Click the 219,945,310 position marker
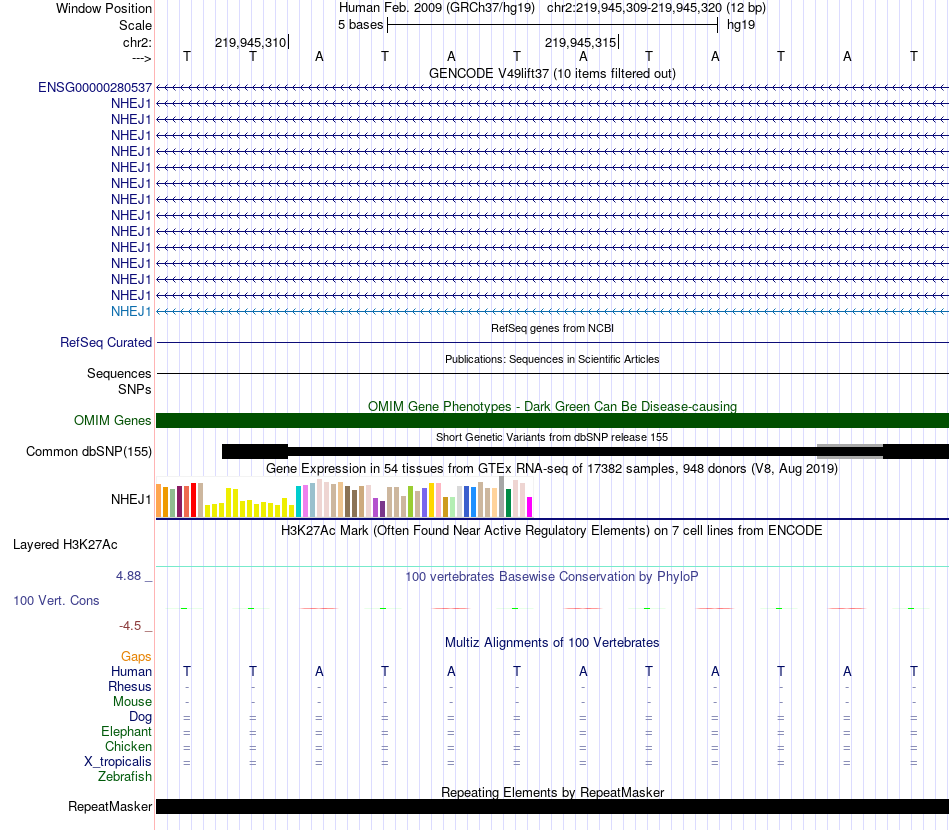The width and height of the screenshot is (950, 830). click(x=250, y=42)
